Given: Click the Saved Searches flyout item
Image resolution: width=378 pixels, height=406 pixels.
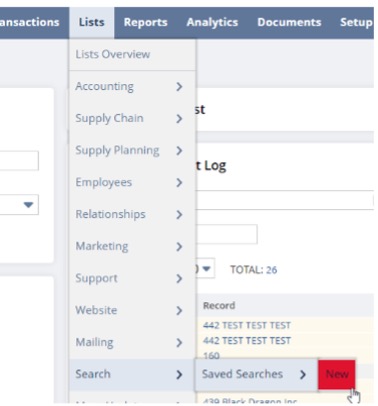Looking at the screenshot, I should point(256,374).
